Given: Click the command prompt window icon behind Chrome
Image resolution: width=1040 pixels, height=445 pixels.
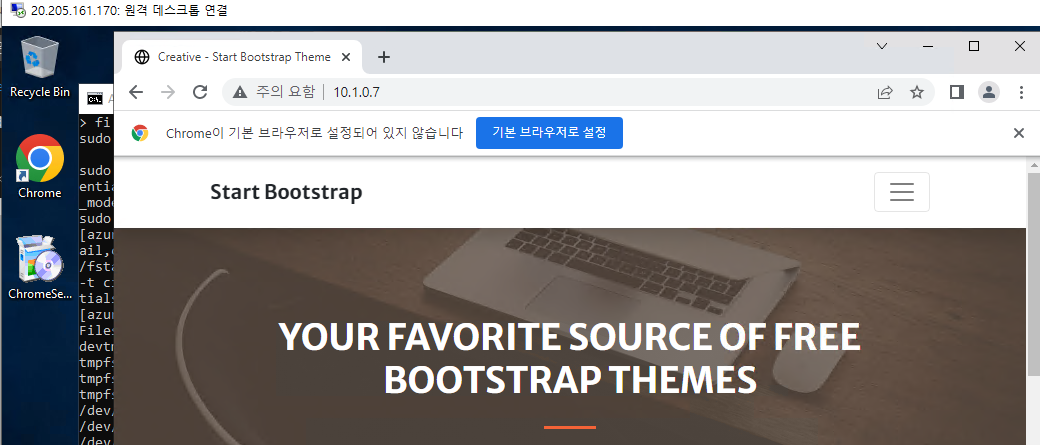Looking at the screenshot, I should pos(95,99).
